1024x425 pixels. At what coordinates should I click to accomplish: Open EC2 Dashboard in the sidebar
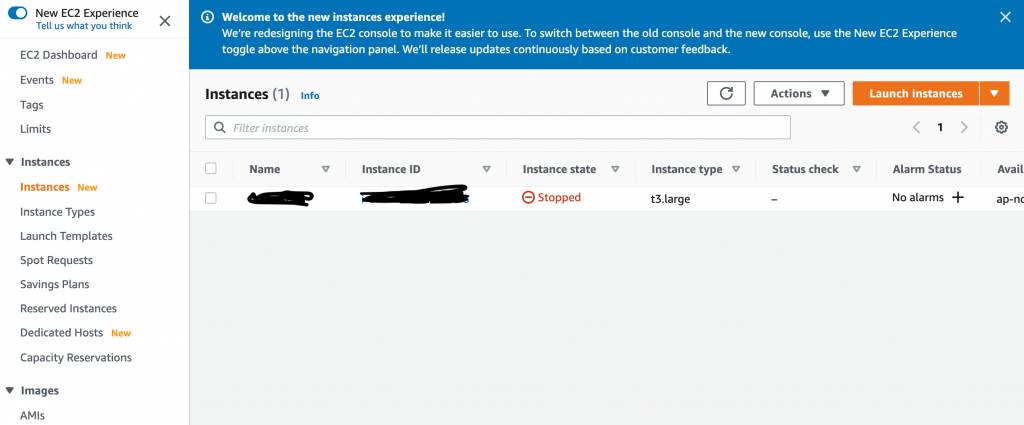coord(59,55)
